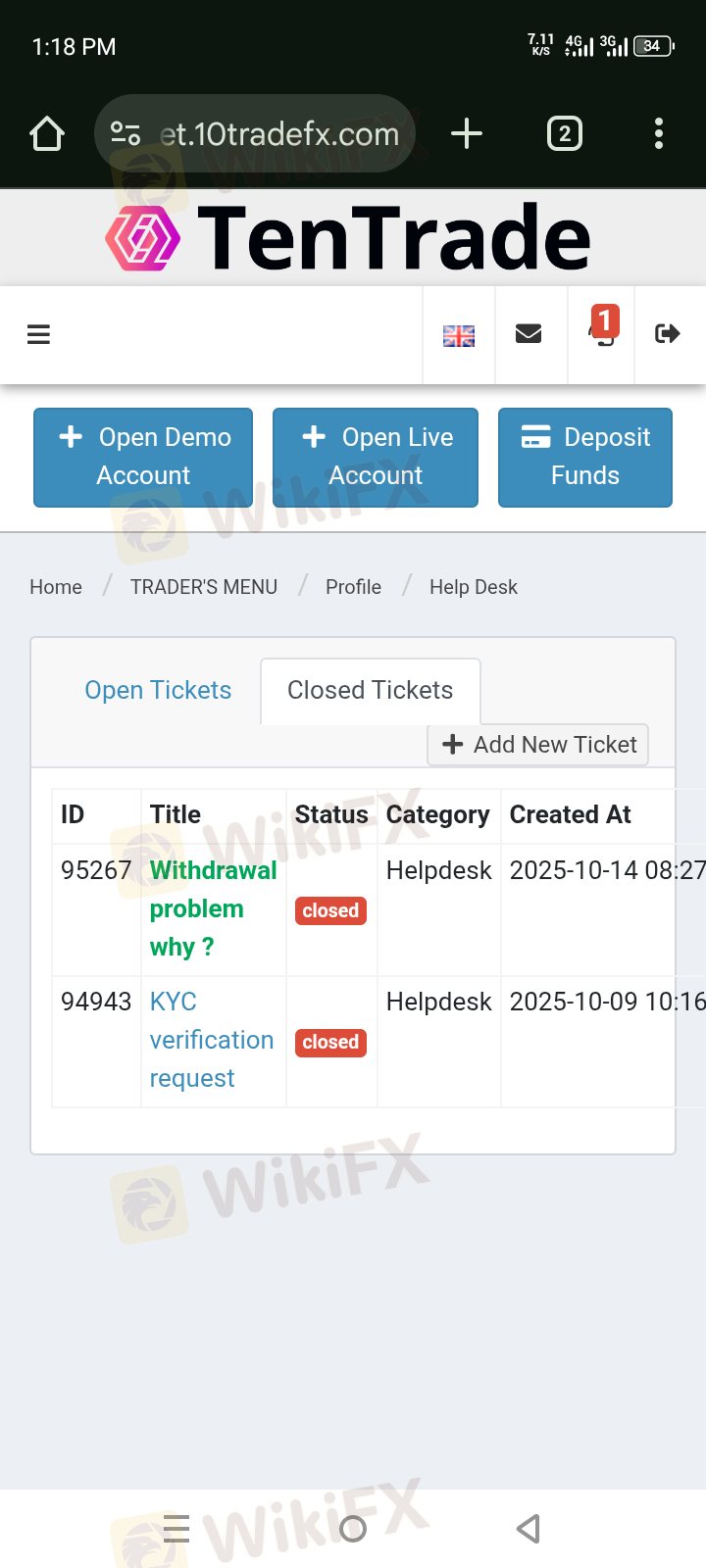This screenshot has width=706, height=1568.
Task: Open the browser three-dot menu
Action: pyautogui.click(x=659, y=133)
